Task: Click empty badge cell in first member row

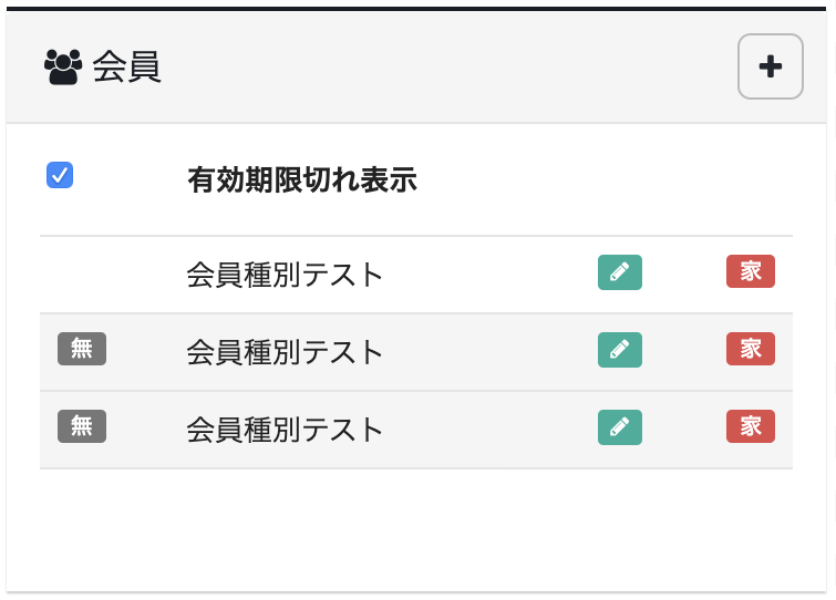Action: point(82,274)
